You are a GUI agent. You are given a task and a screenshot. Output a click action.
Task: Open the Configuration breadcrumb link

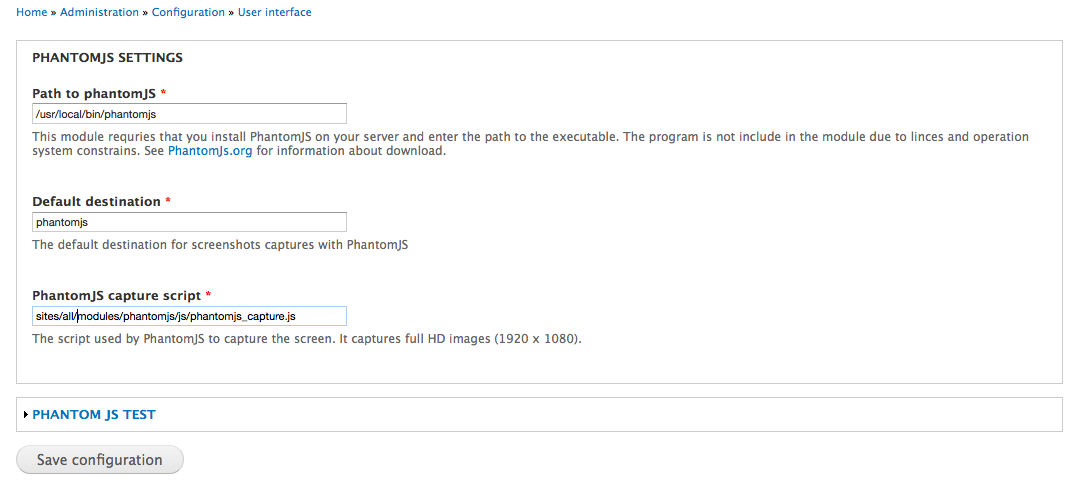(x=188, y=12)
